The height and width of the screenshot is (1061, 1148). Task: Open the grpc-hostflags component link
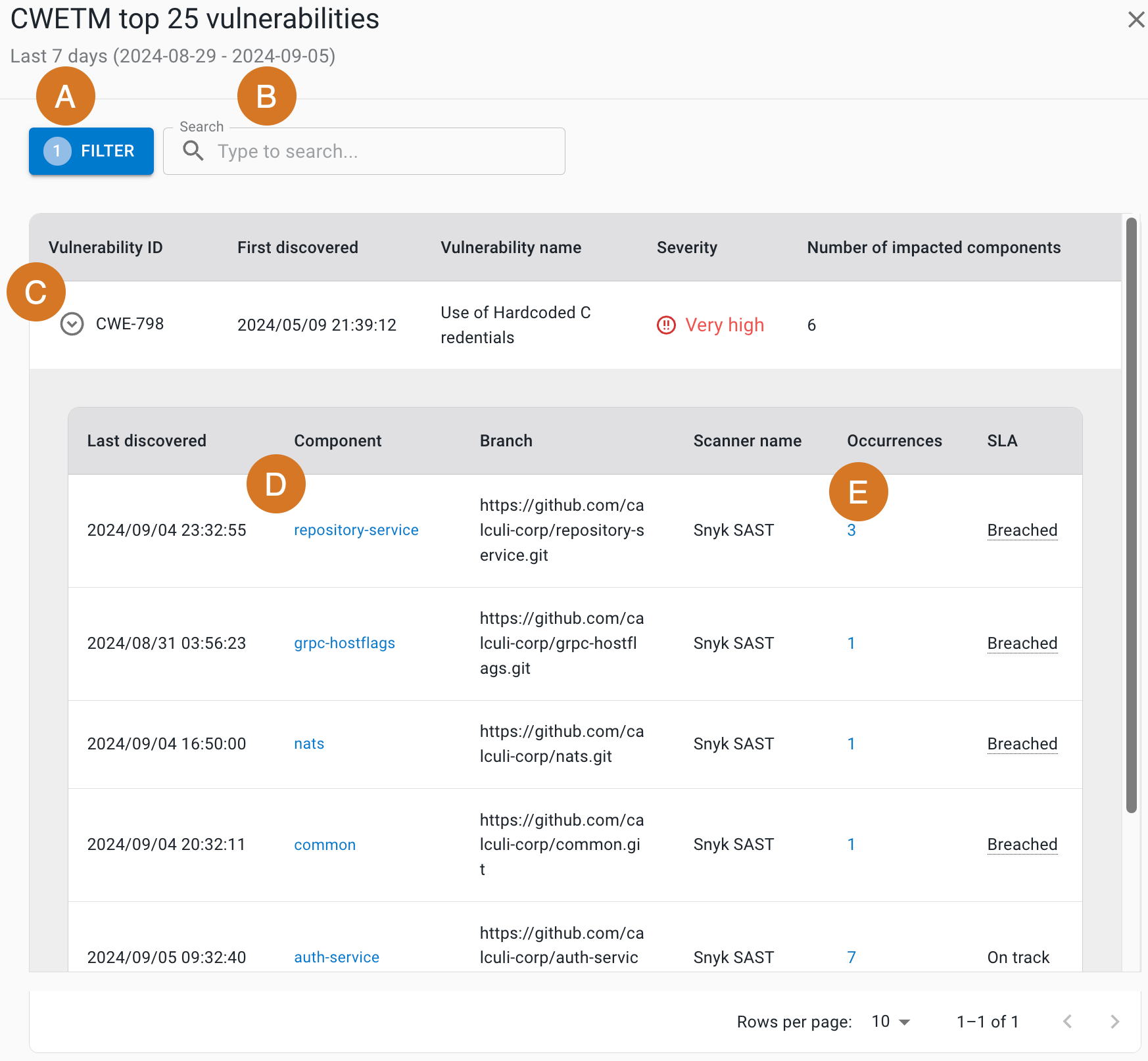344,643
